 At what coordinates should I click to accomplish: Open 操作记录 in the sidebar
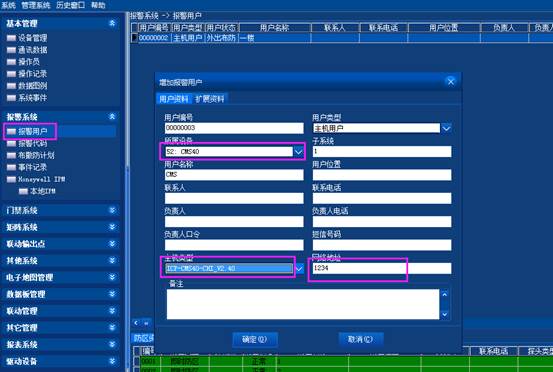[32, 74]
